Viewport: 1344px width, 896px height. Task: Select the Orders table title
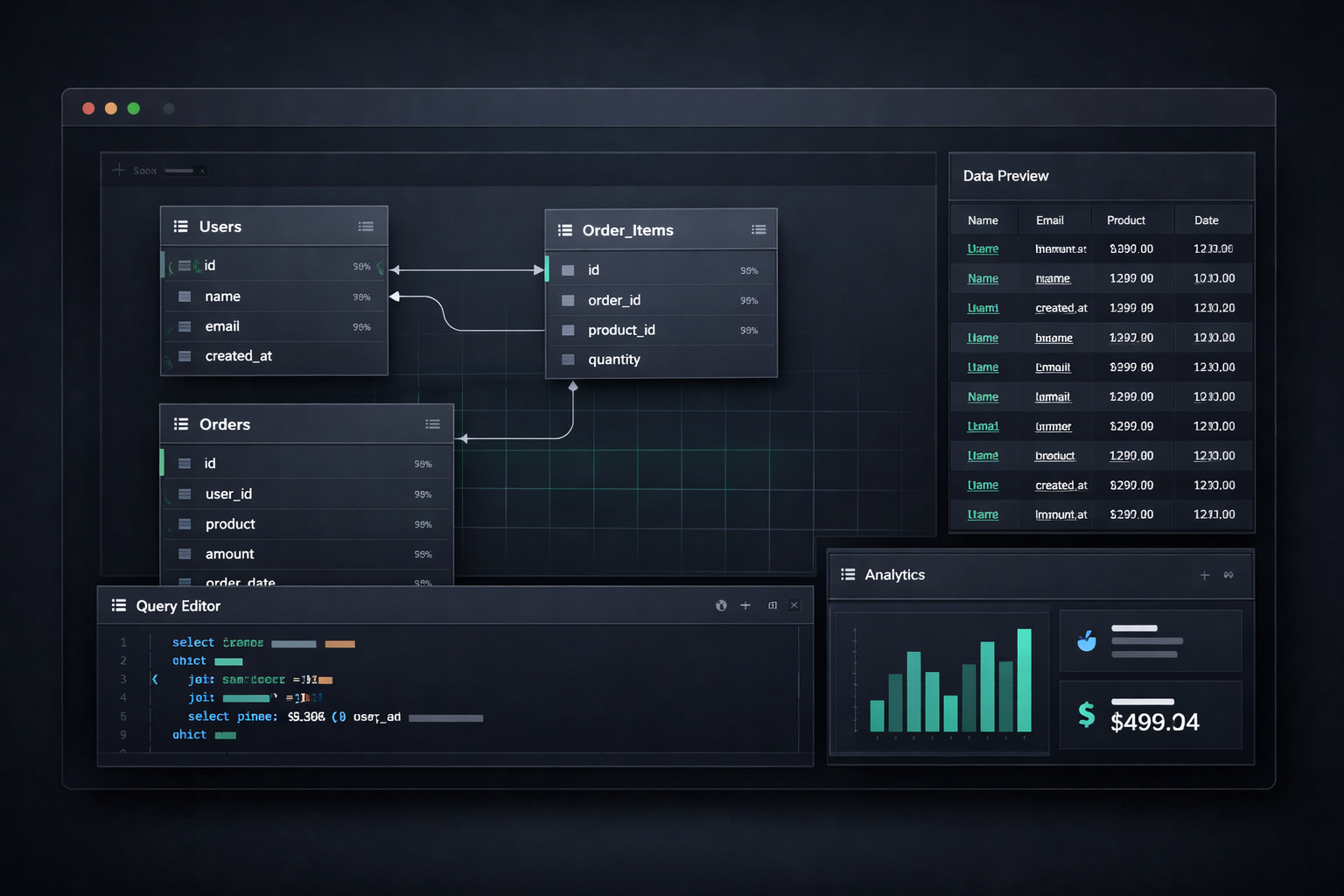point(225,424)
